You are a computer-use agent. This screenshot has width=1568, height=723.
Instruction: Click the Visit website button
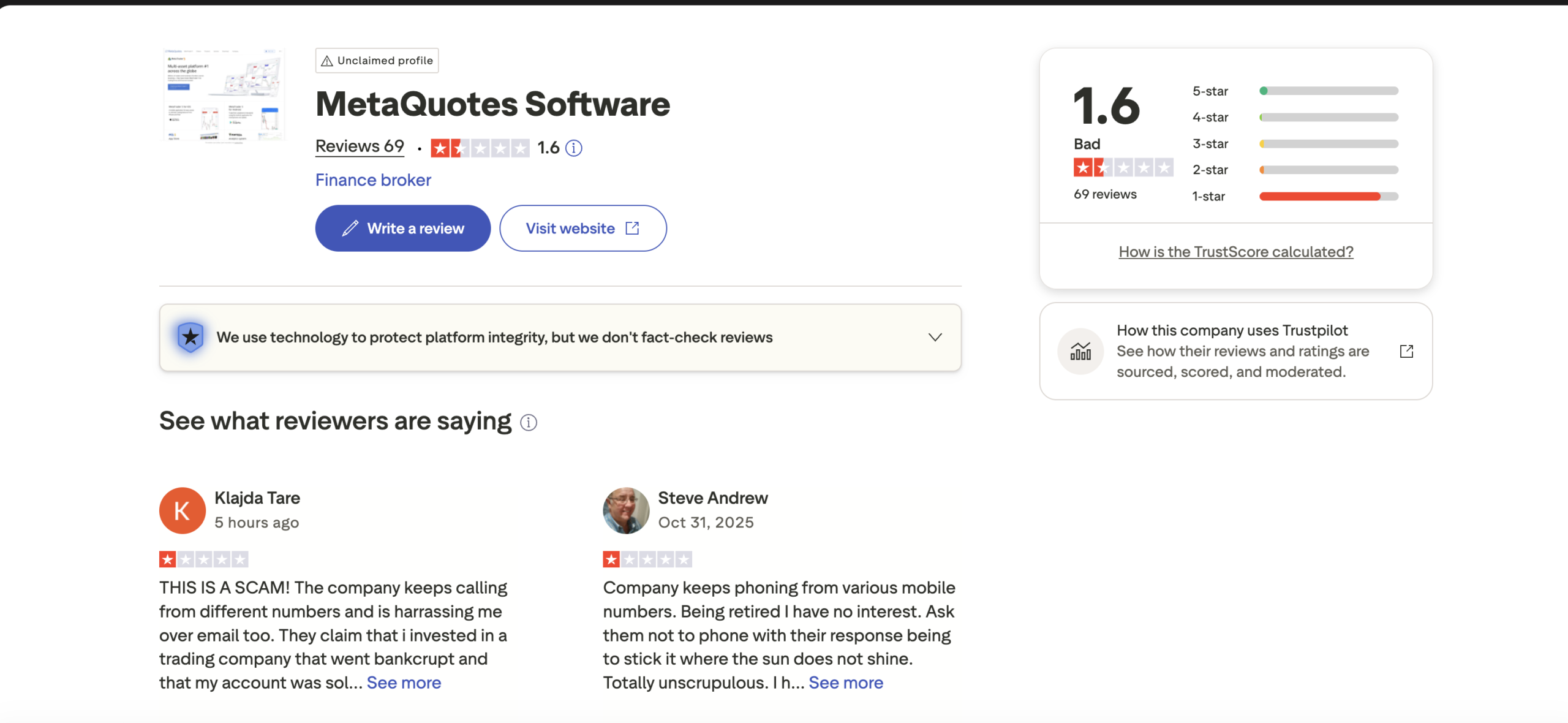click(583, 228)
